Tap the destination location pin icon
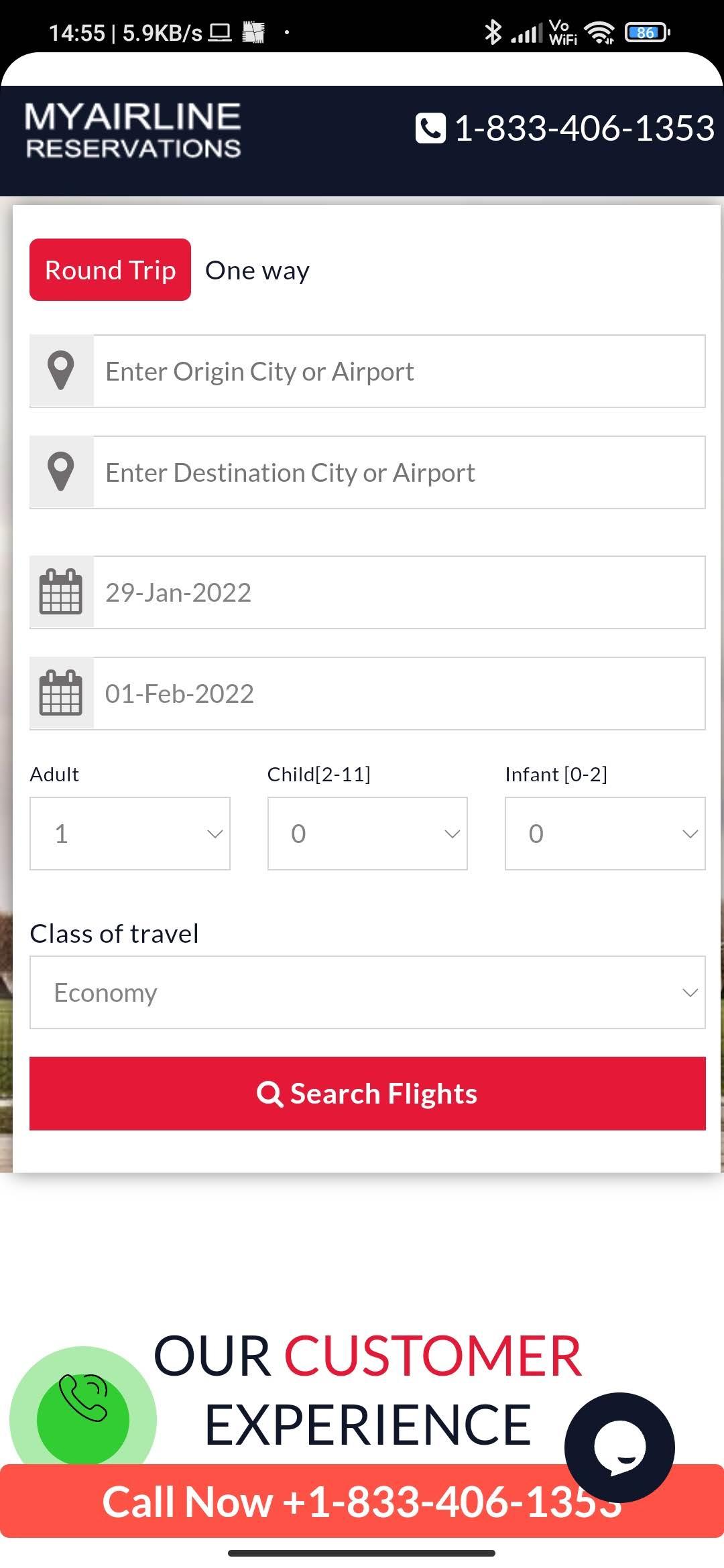Screen dimensions: 724x1568 click(x=61, y=472)
